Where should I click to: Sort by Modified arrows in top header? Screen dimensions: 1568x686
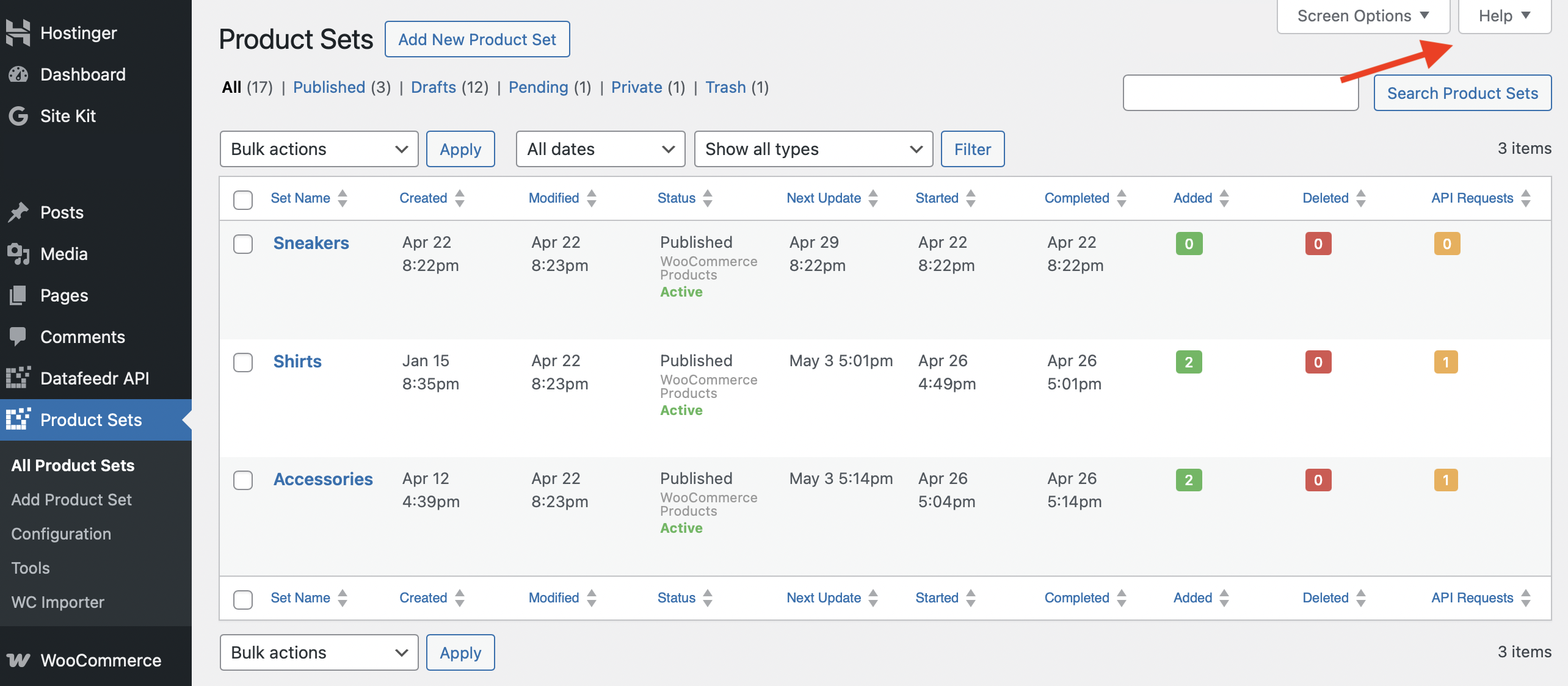(592, 198)
